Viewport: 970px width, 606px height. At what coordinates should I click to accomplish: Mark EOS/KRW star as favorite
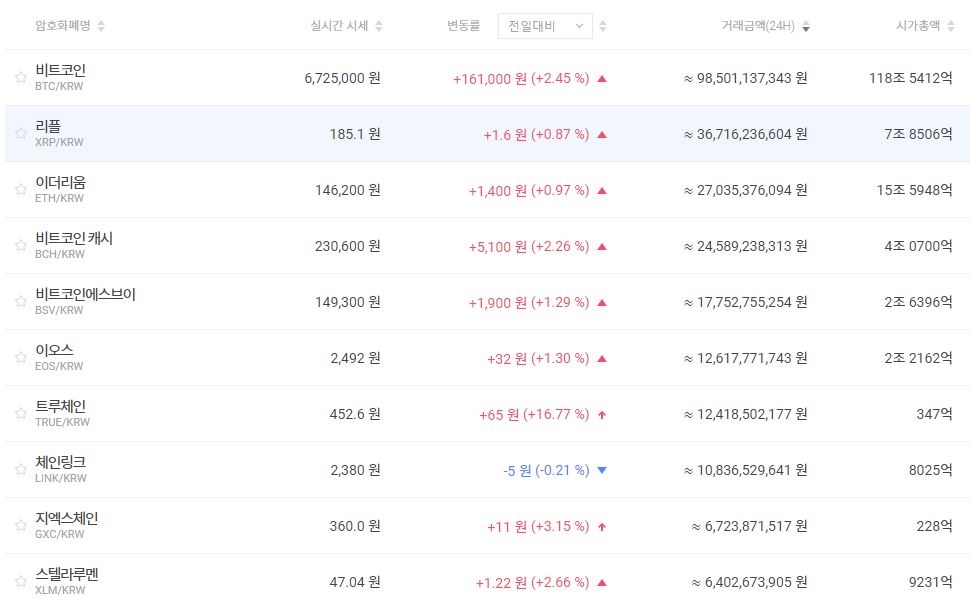20,357
